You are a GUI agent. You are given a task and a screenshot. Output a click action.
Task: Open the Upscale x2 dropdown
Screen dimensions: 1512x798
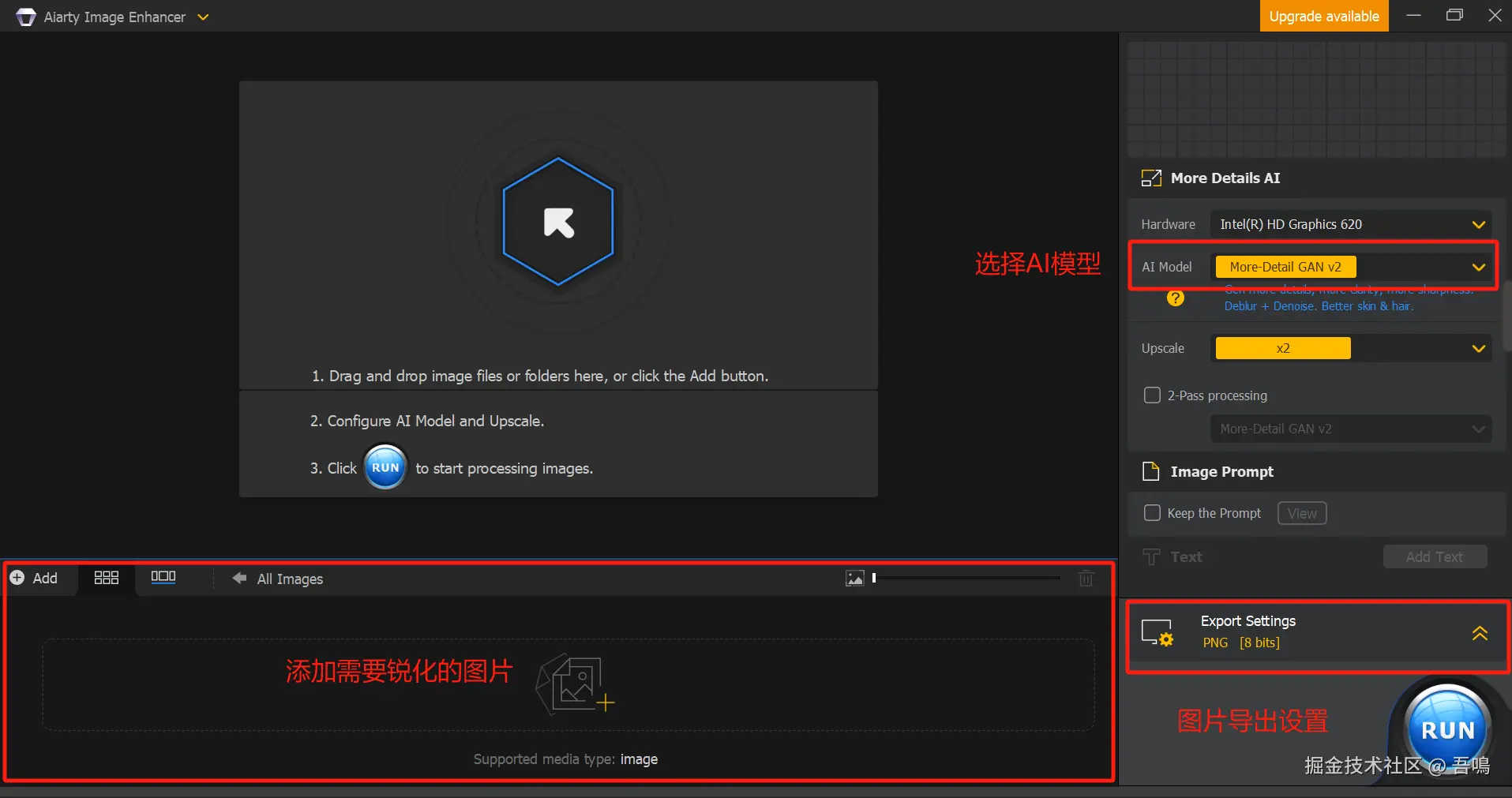tap(1351, 348)
